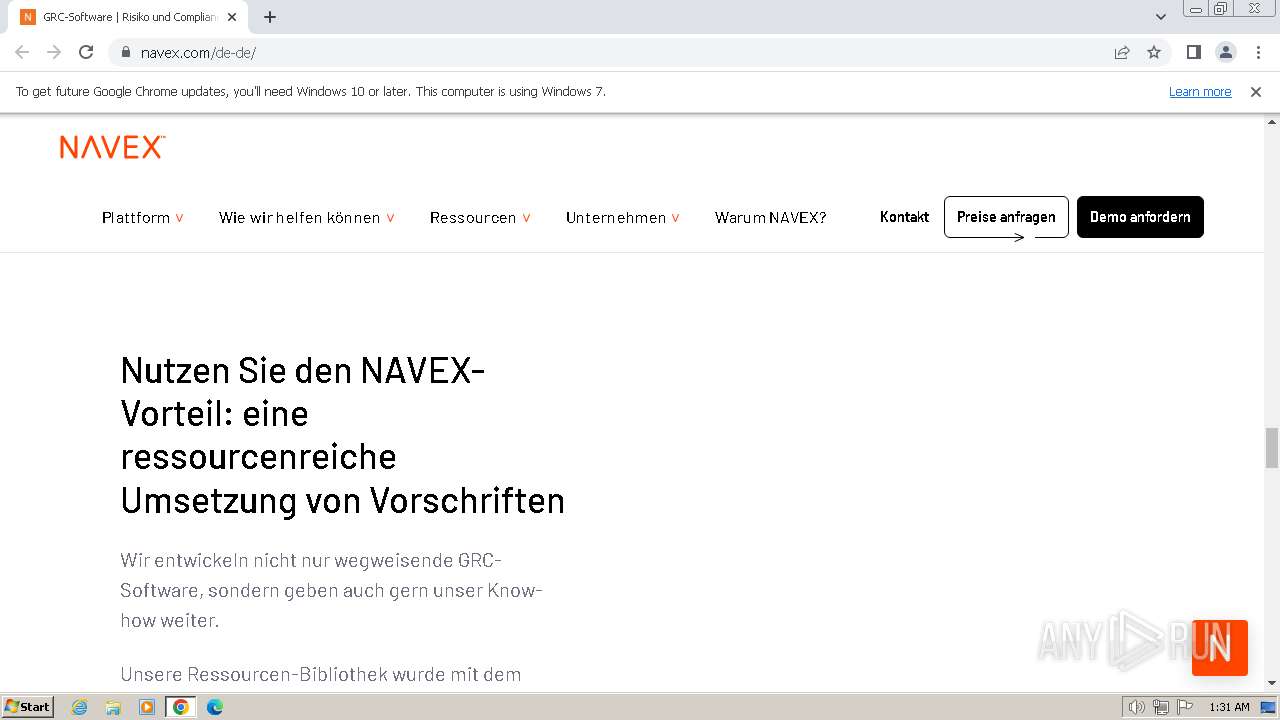Image resolution: width=1280 pixels, height=720 pixels.
Task: Open Windows Explorer folder in taskbar
Action: point(113,707)
